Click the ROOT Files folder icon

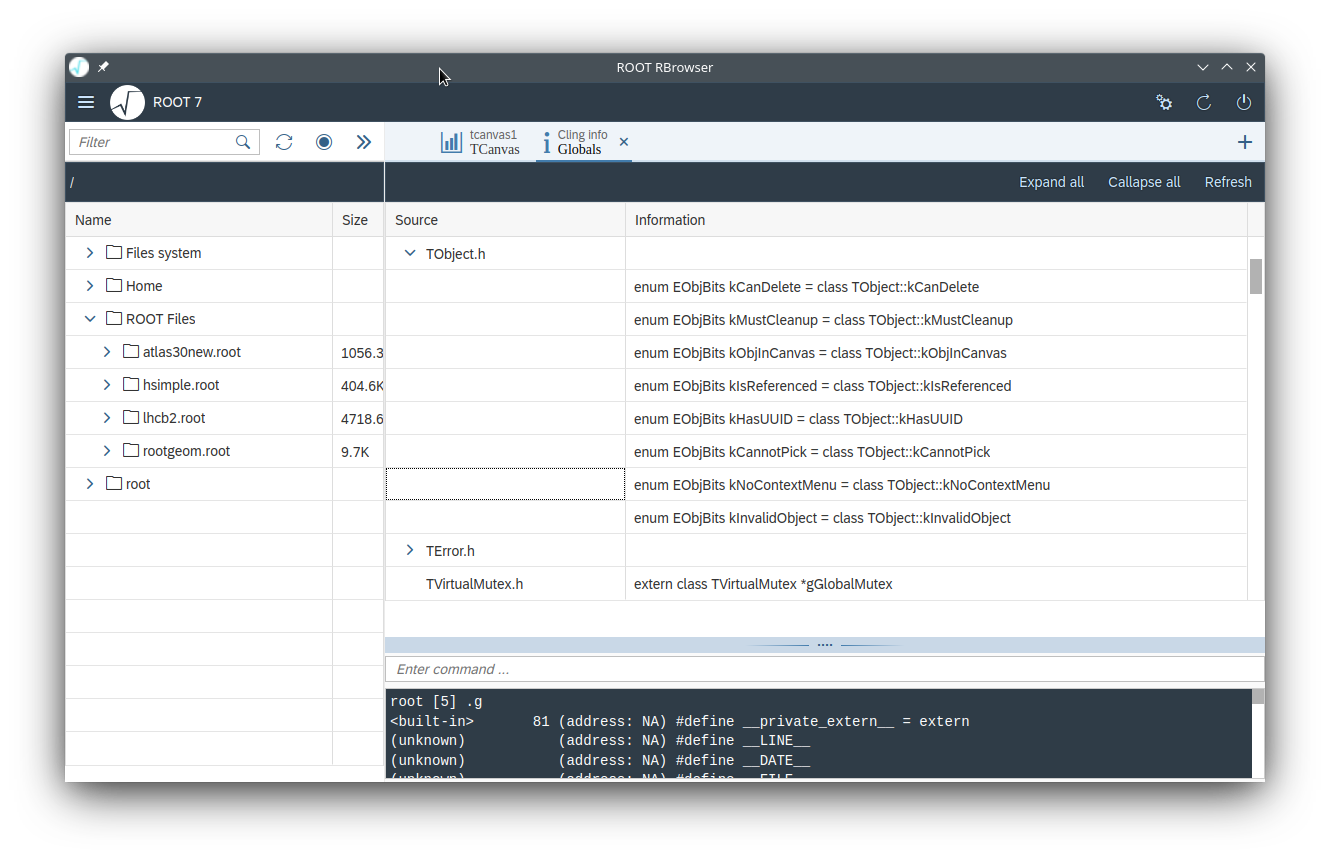pos(114,319)
